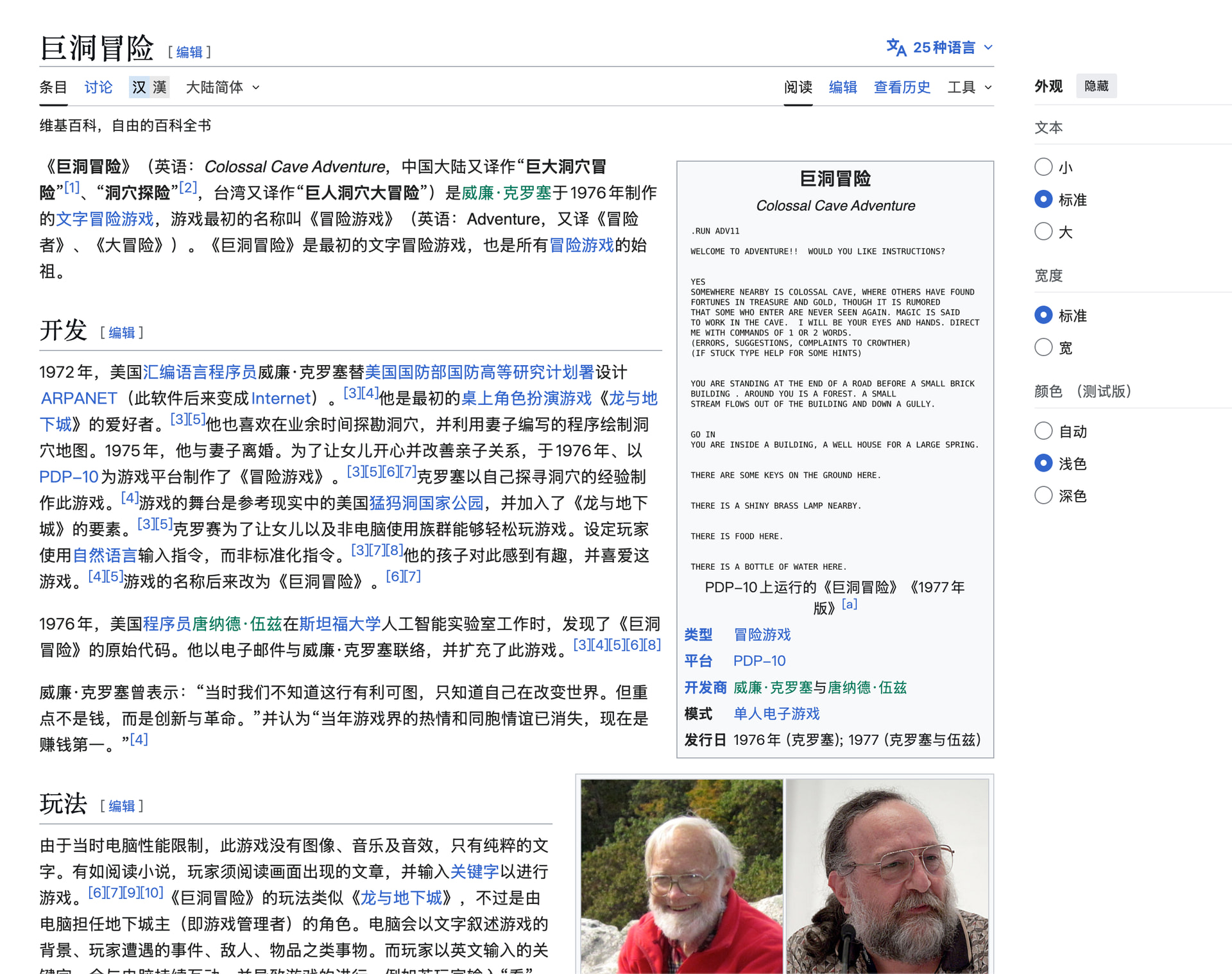Select the small text size radio button

pos(1043,167)
